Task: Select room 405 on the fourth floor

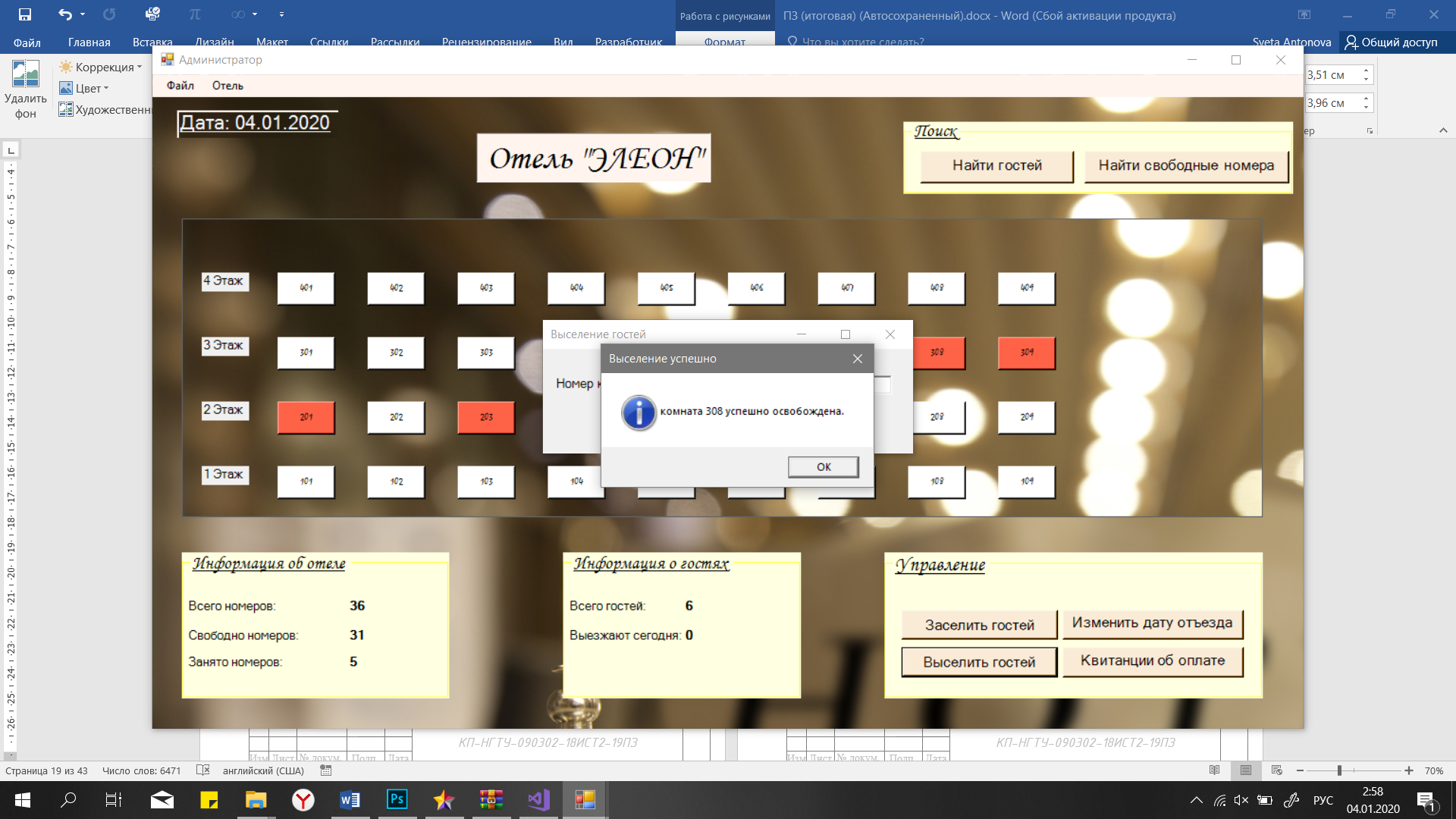Action: (x=666, y=288)
